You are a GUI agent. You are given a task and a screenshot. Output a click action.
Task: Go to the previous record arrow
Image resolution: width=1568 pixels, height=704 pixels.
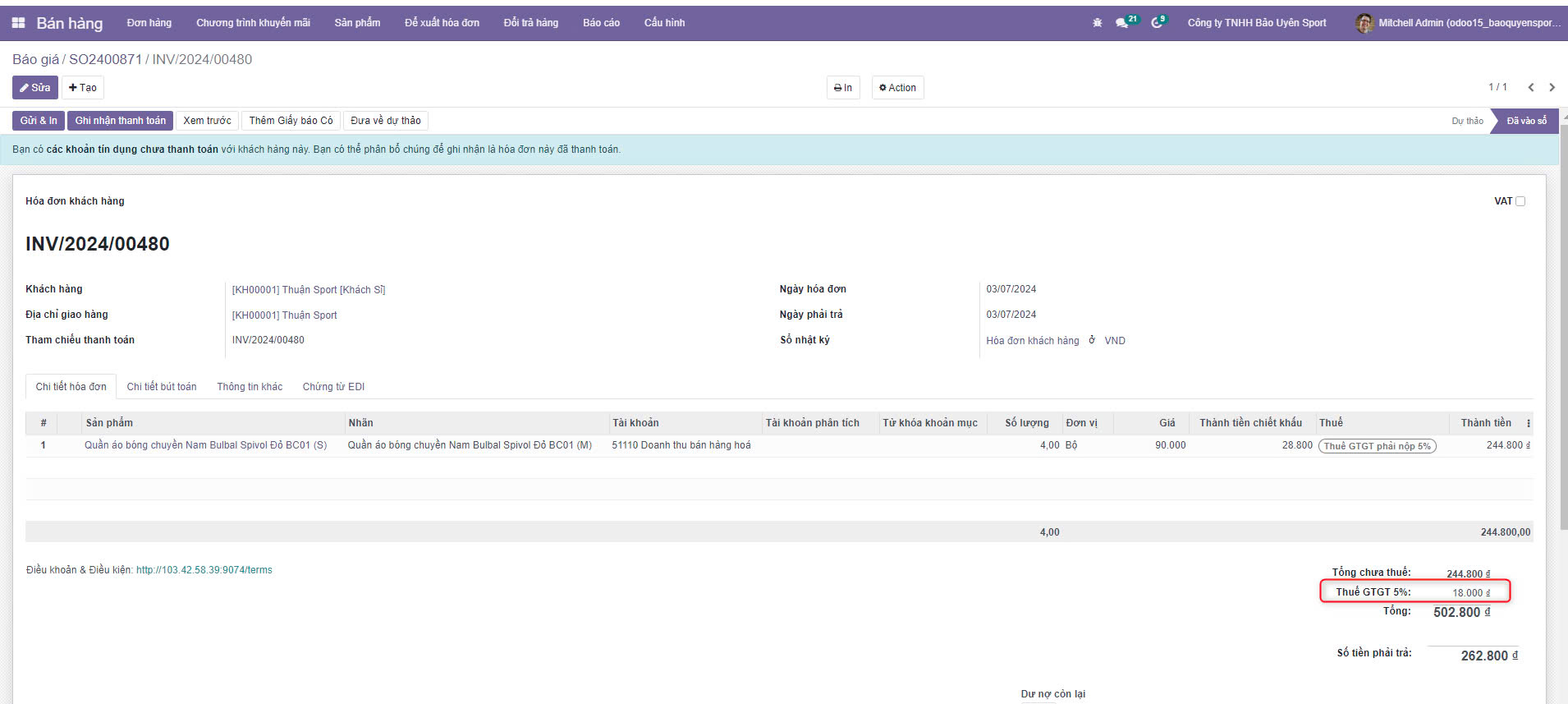tap(1531, 87)
